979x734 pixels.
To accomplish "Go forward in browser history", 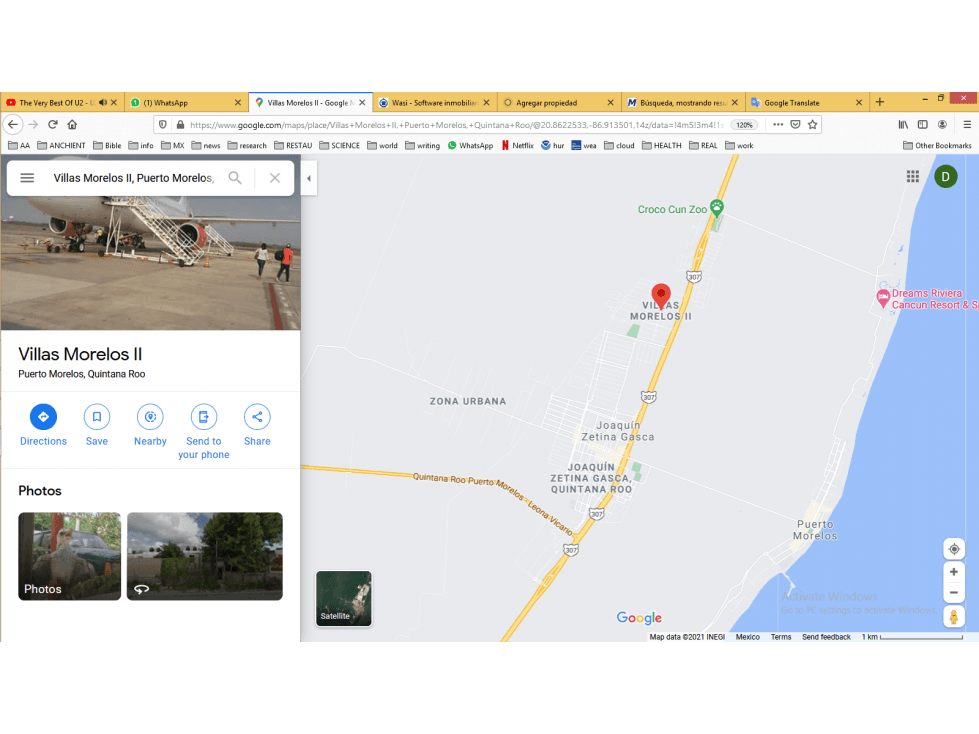I will [x=33, y=125].
